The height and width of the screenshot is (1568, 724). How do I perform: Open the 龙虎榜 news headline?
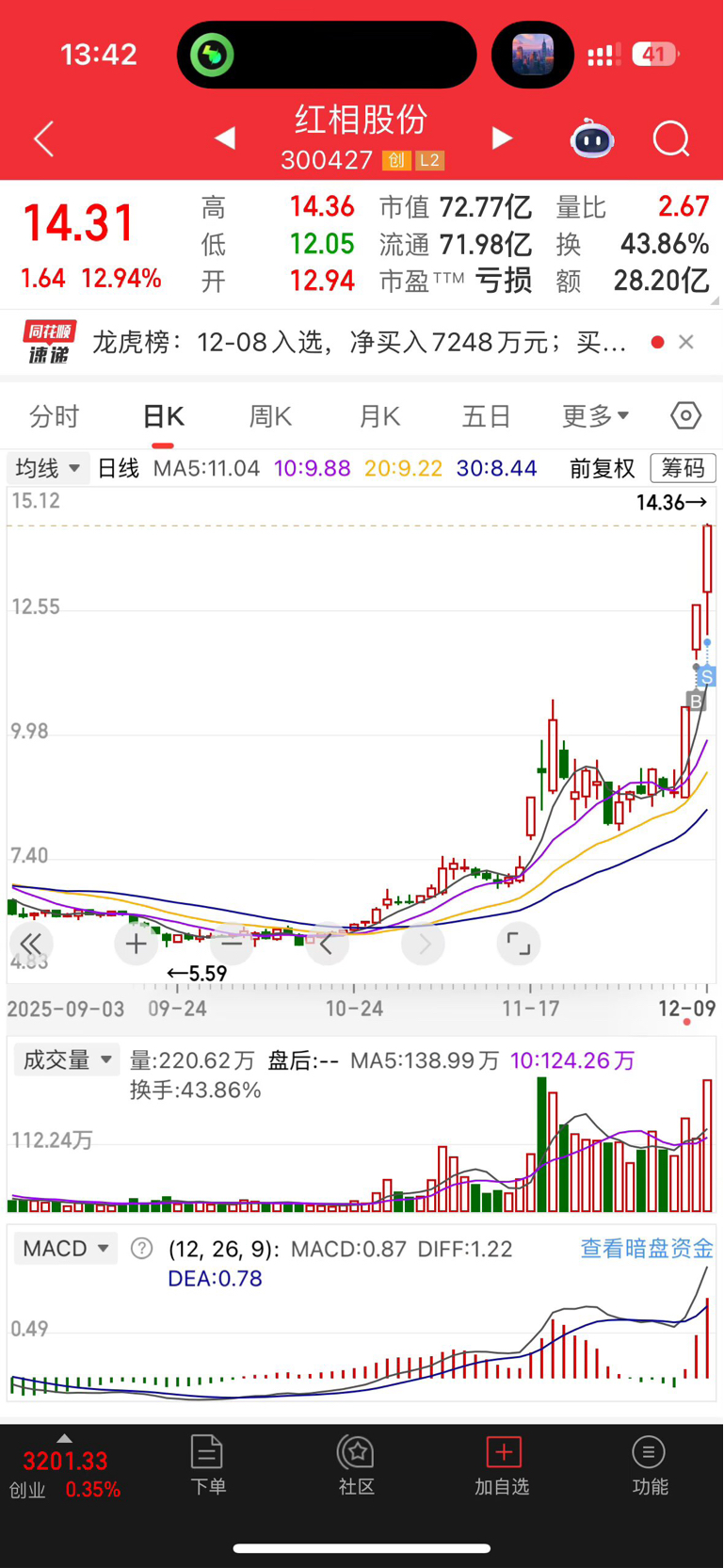click(360, 342)
